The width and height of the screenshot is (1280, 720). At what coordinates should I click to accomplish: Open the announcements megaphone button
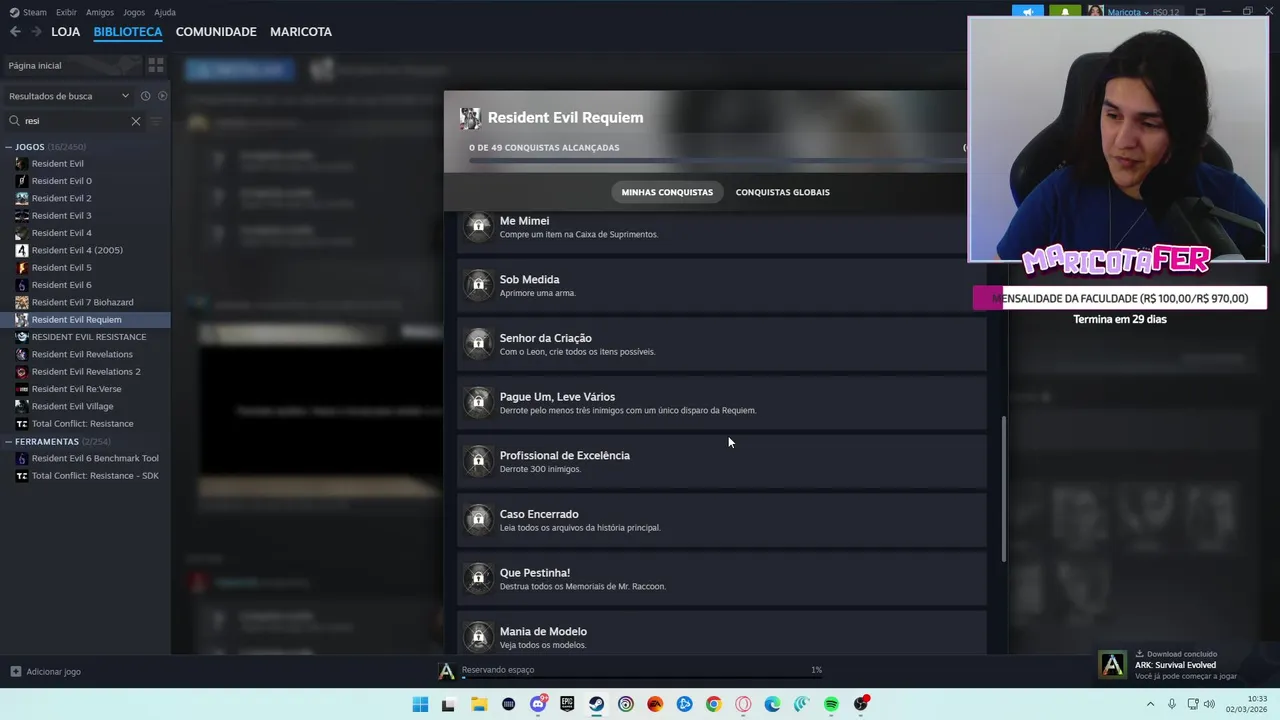click(x=1027, y=12)
